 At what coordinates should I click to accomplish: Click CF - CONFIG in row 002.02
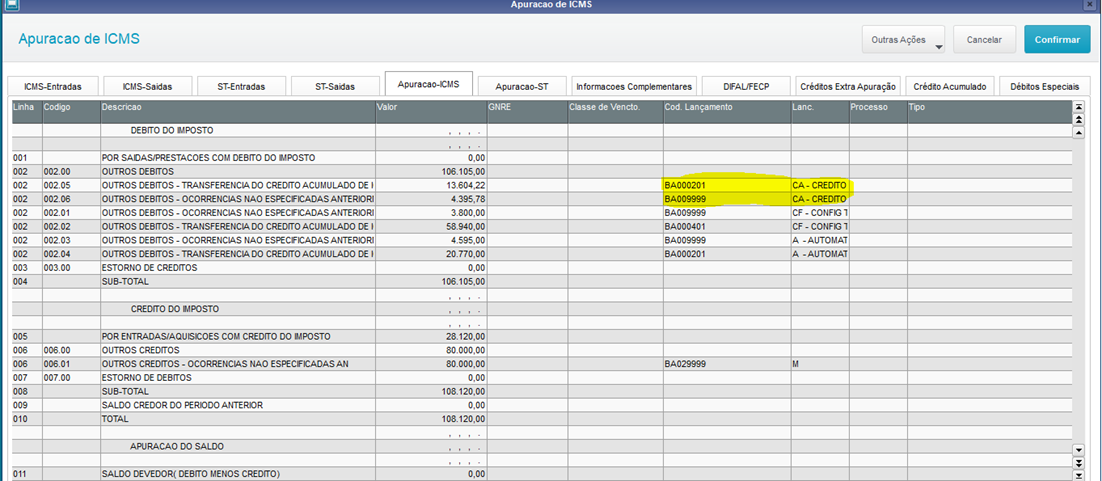tap(819, 226)
